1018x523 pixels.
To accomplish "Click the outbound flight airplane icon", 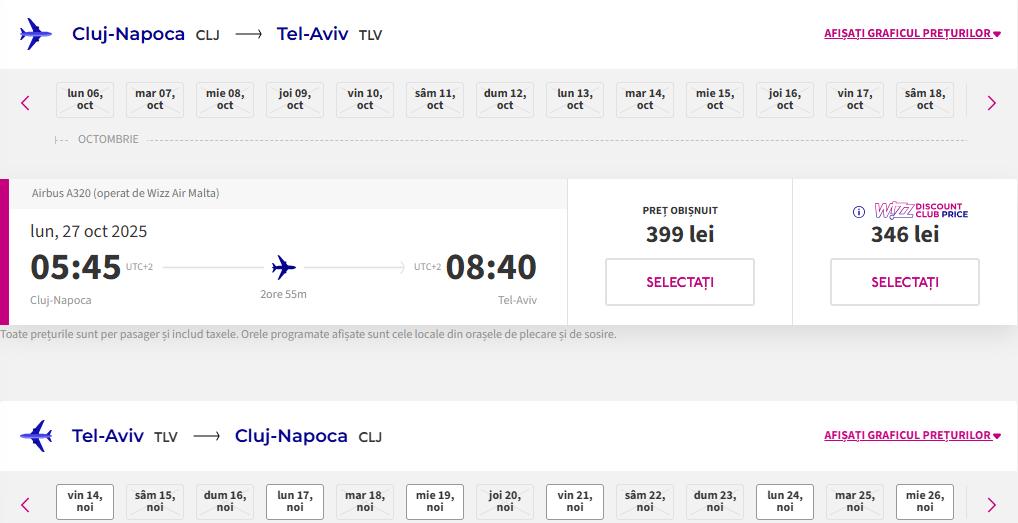I will pyautogui.click(x=35, y=34).
